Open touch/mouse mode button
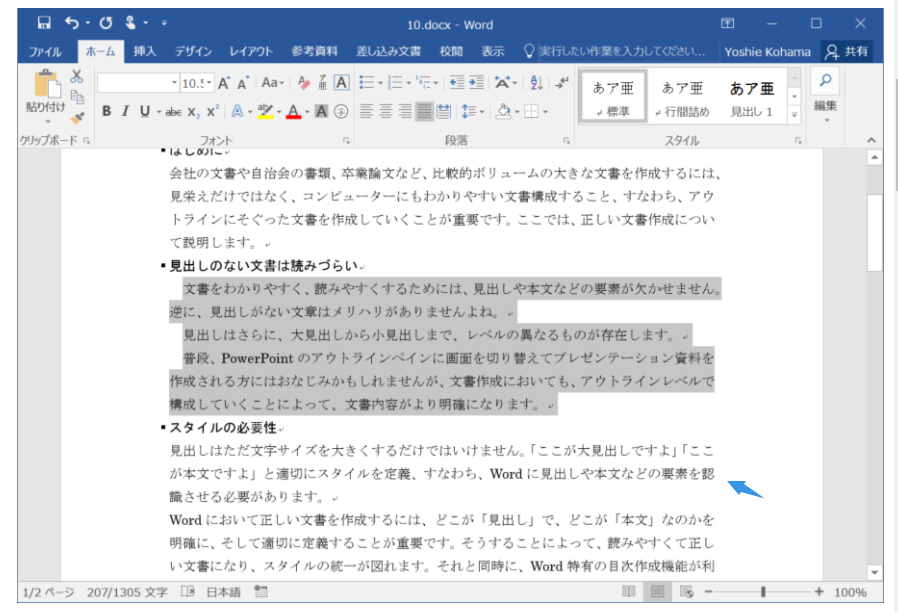Screen dimensions: 898x612 (131, 23)
